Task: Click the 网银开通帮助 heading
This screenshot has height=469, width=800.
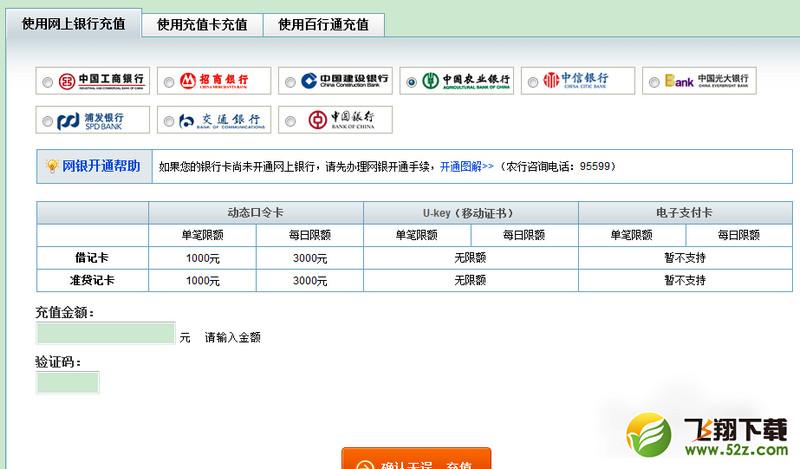Action: pyautogui.click(x=101, y=166)
